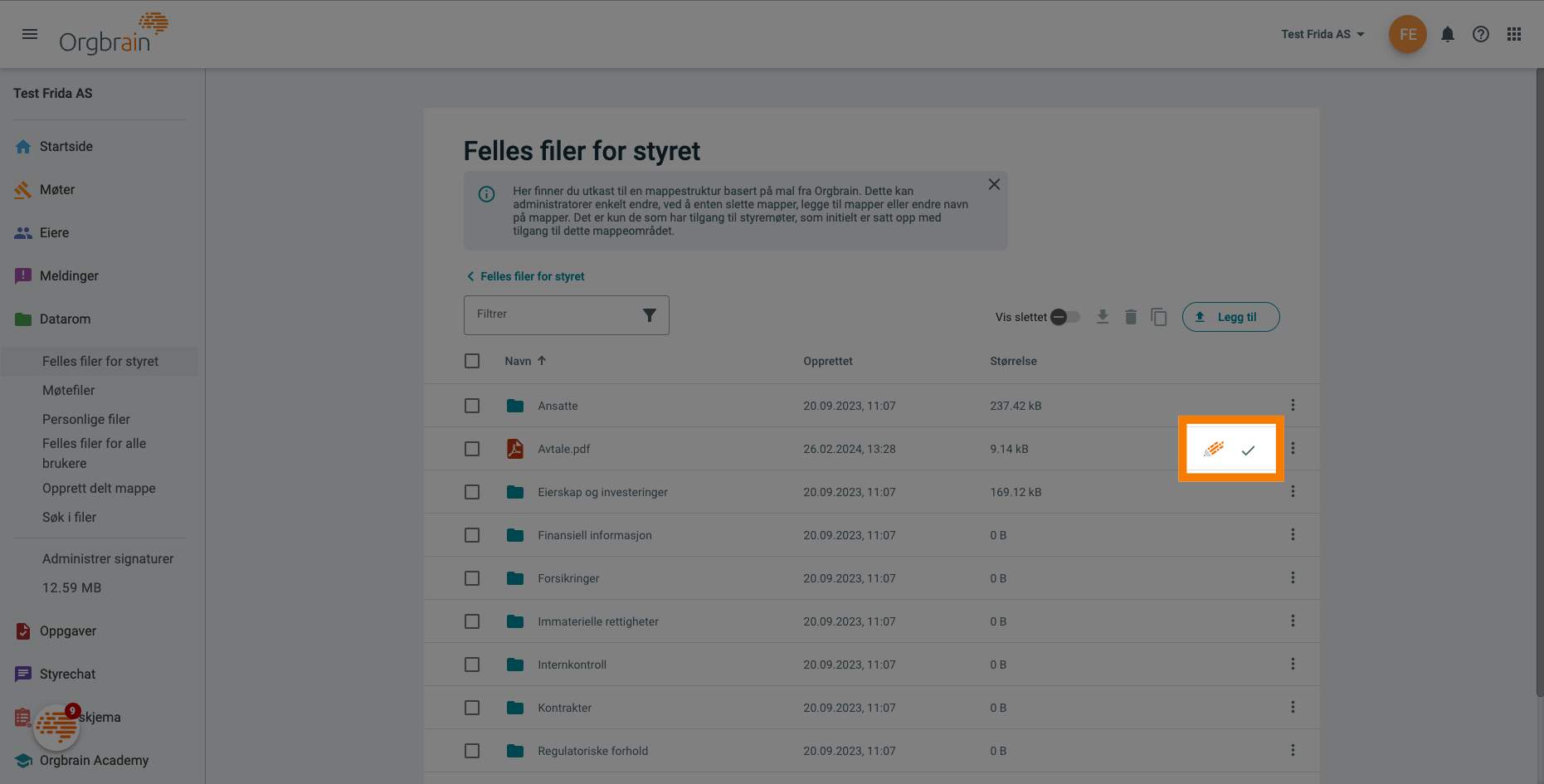Click the Avtale.pdf PDF file icon
This screenshot has height=784, width=1544.
point(515,449)
